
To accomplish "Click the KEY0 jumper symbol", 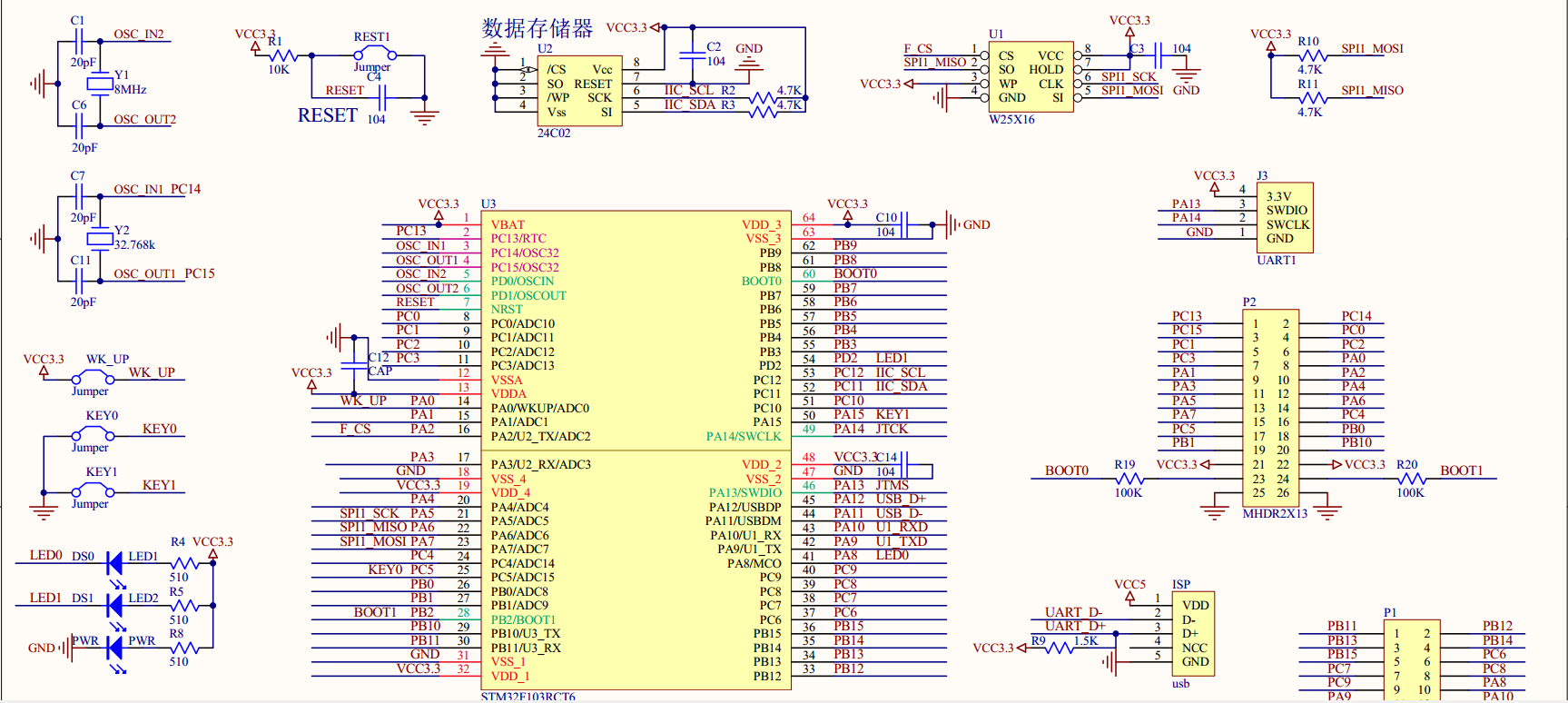I will (93, 435).
